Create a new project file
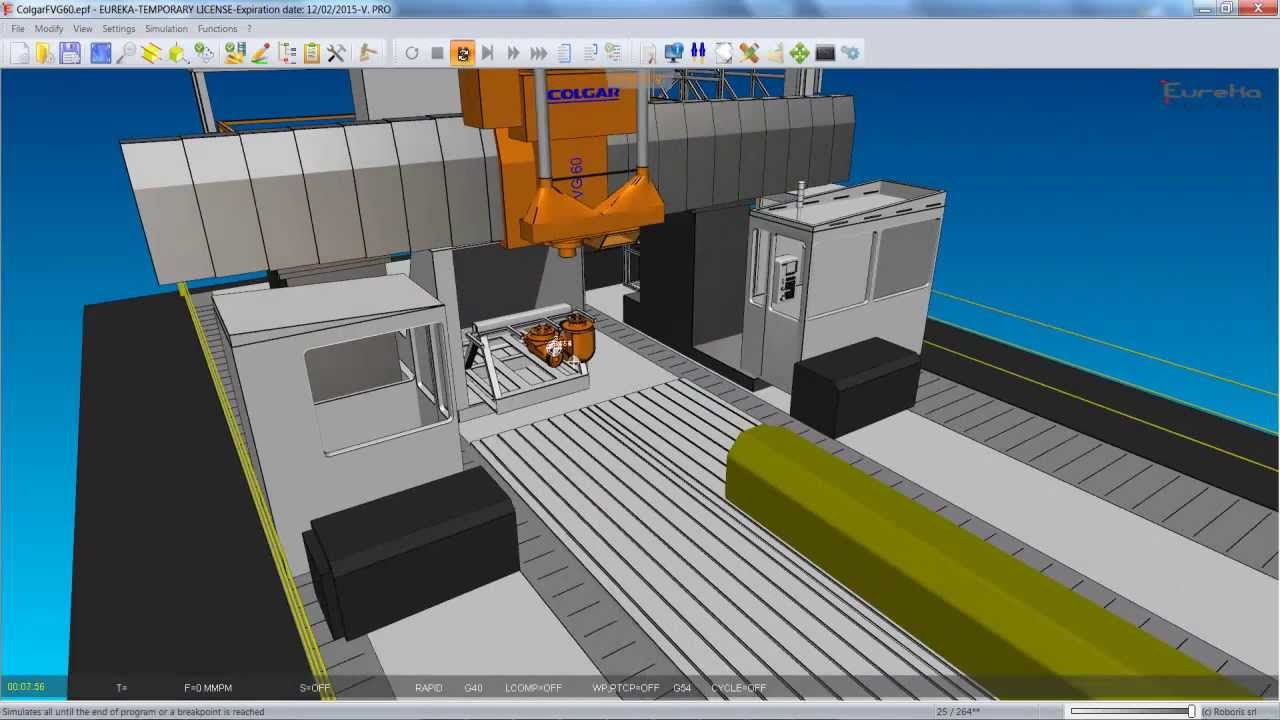Viewport: 1280px width, 720px height. click(x=19, y=53)
